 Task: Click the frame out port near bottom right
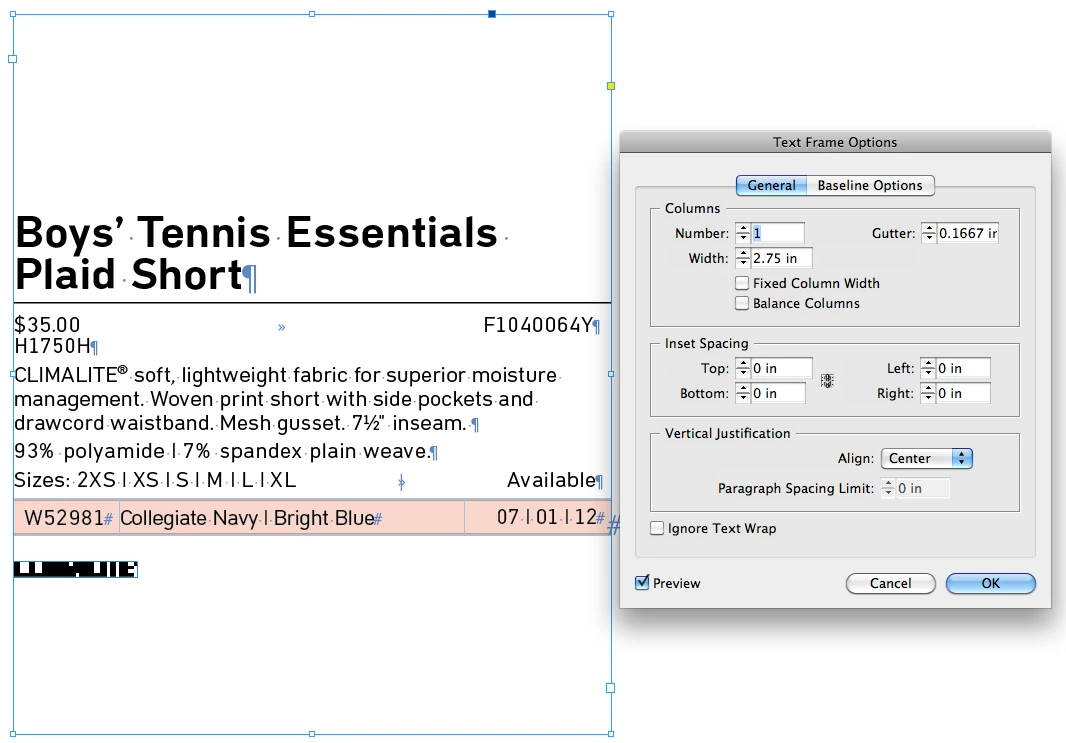pyautogui.click(x=611, y=688)
